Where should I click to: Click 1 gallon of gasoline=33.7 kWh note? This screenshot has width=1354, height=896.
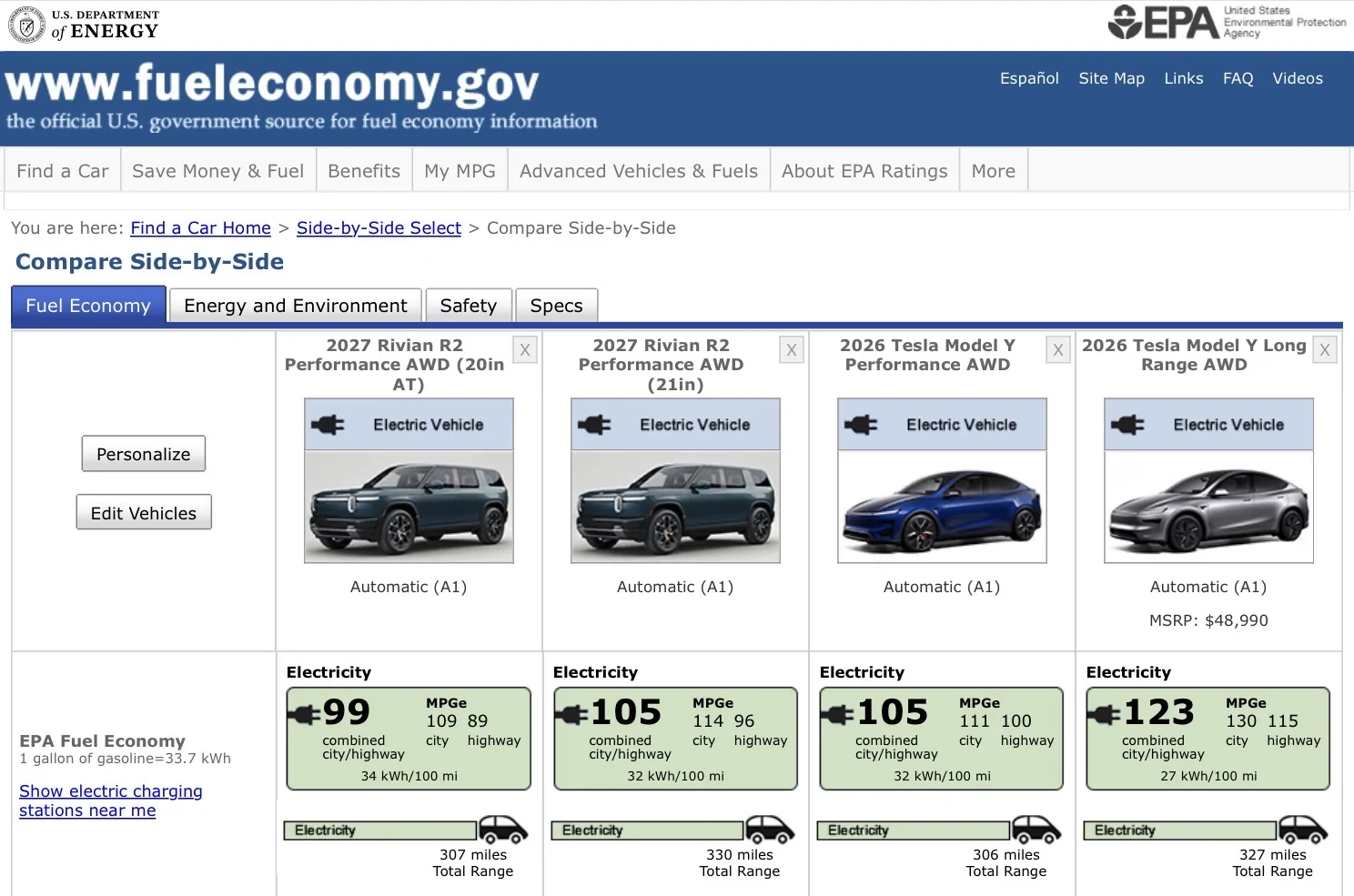126,759
